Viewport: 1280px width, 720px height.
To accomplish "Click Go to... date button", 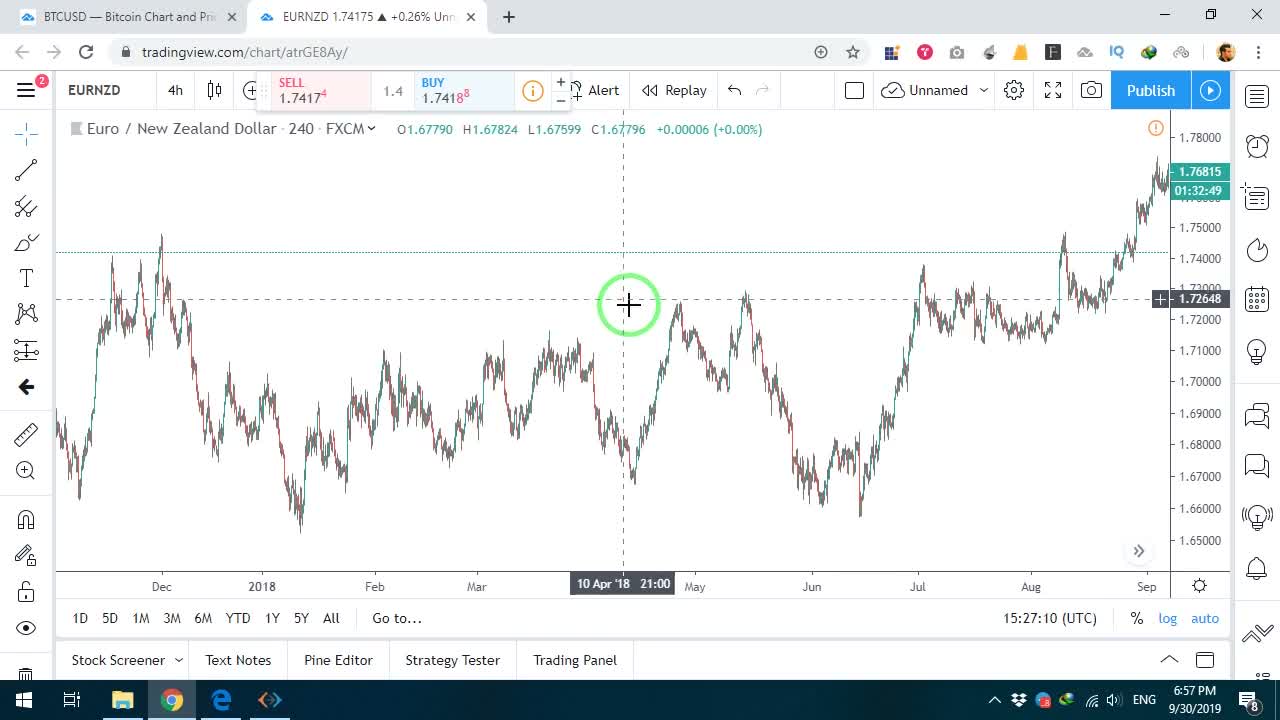I will click(397, 618).
